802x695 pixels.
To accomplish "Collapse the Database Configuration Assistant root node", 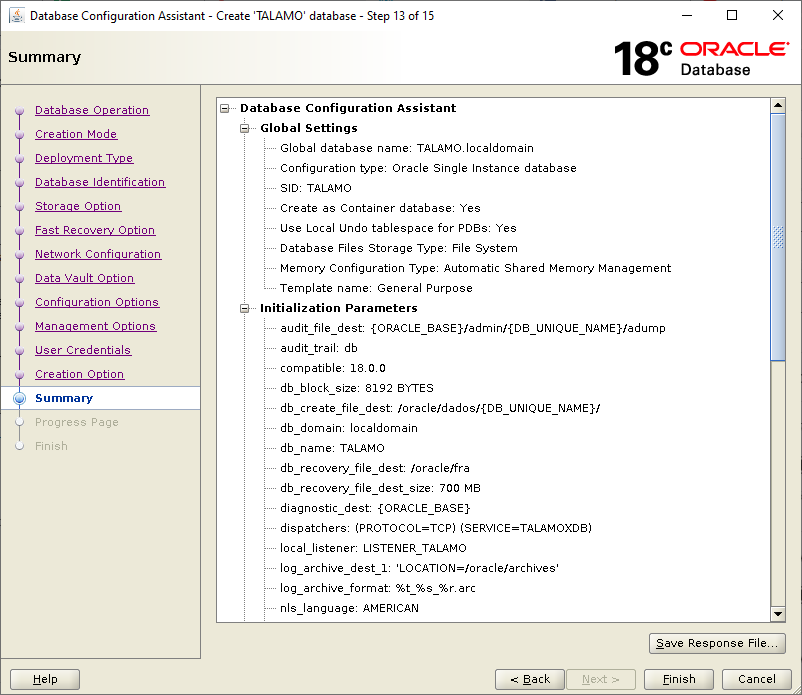I will click(x=225, y=108).
